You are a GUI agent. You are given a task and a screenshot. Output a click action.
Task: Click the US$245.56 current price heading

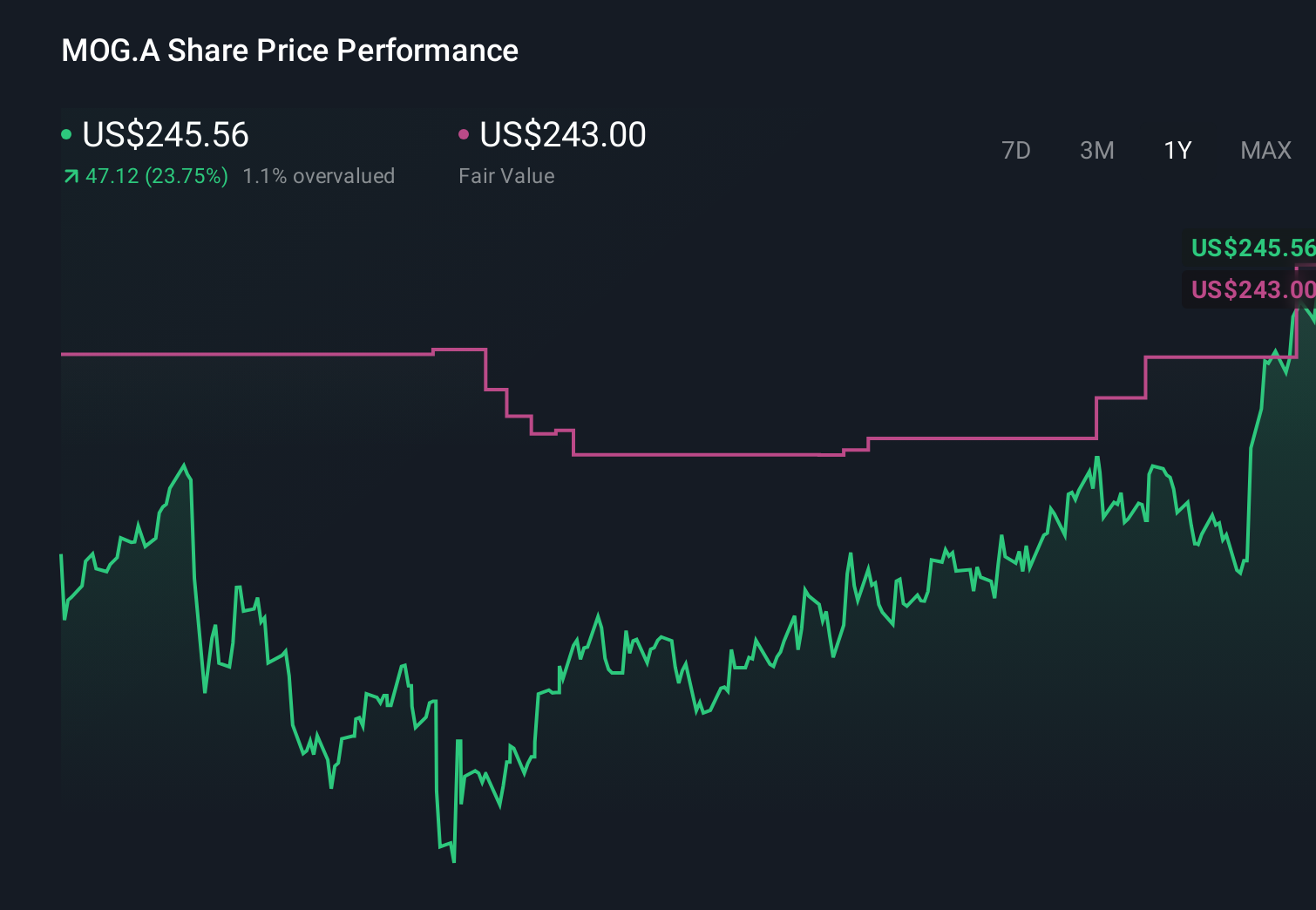[x=166, y=133]
